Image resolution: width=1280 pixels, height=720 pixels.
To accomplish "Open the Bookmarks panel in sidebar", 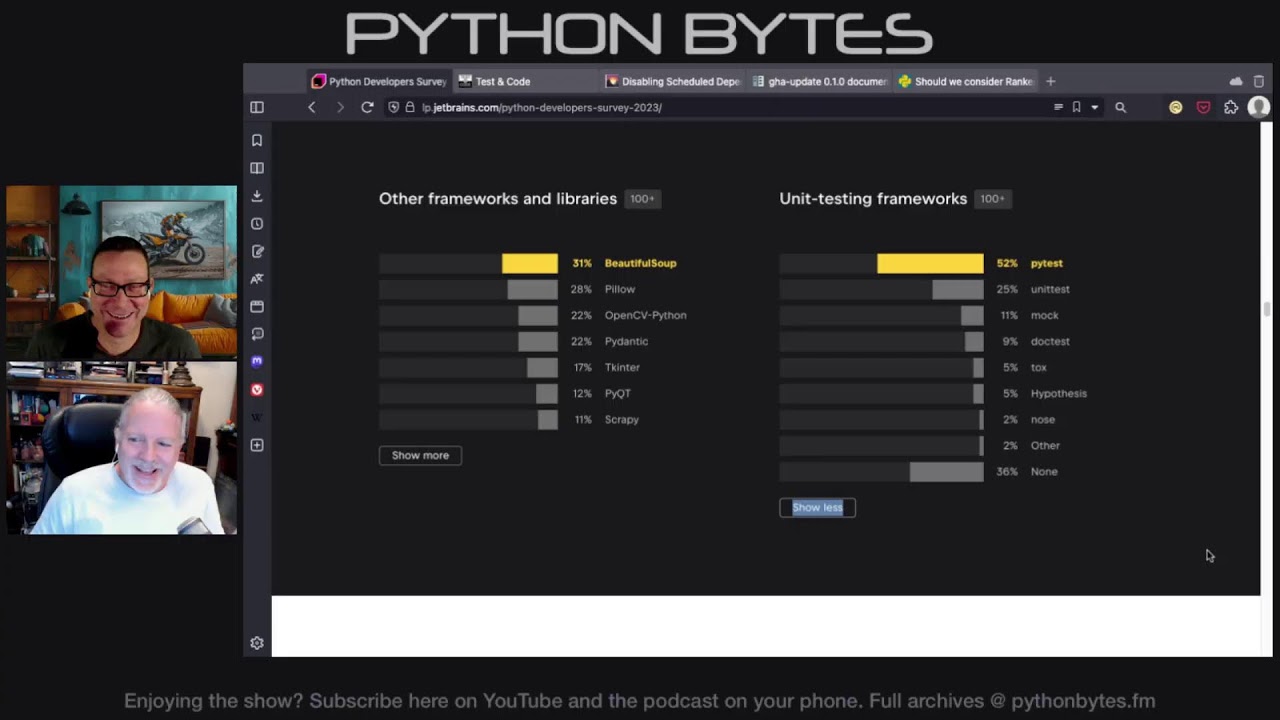I will pyautogui.click(x=257, y=140).
